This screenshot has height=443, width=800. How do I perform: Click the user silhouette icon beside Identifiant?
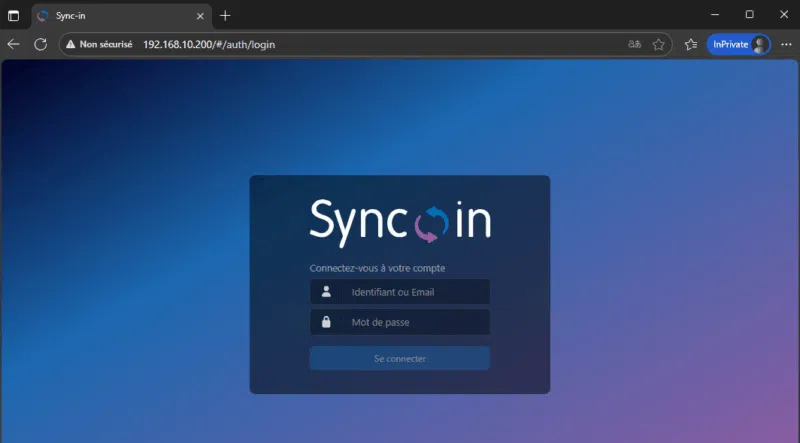[326, 292]
